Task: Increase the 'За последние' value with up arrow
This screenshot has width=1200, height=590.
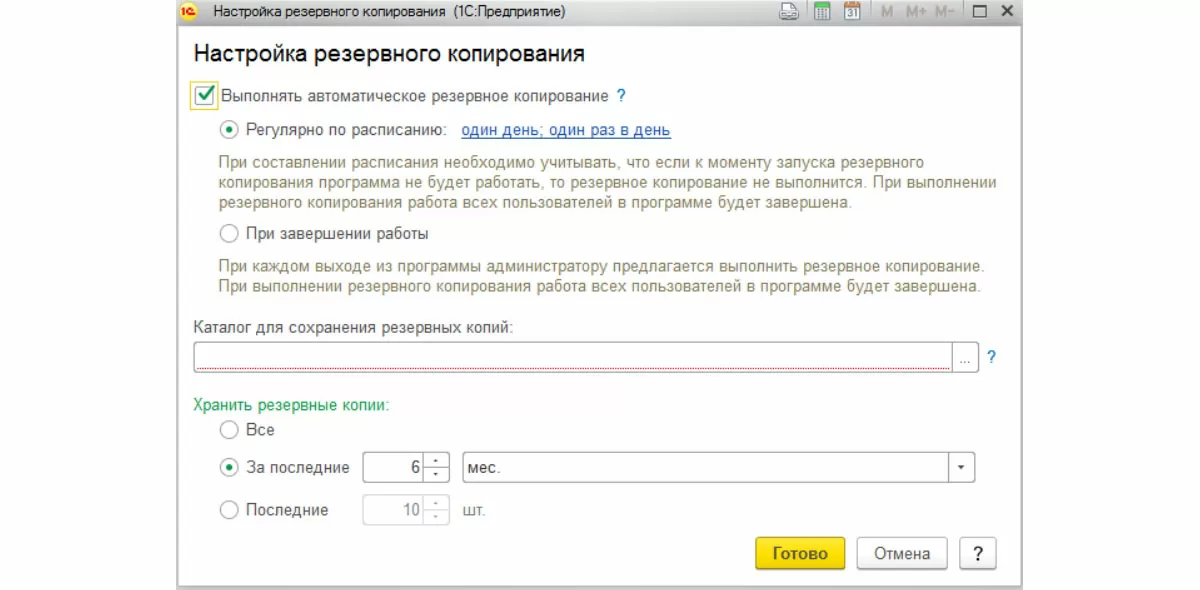Action: [x=437, y=461]
